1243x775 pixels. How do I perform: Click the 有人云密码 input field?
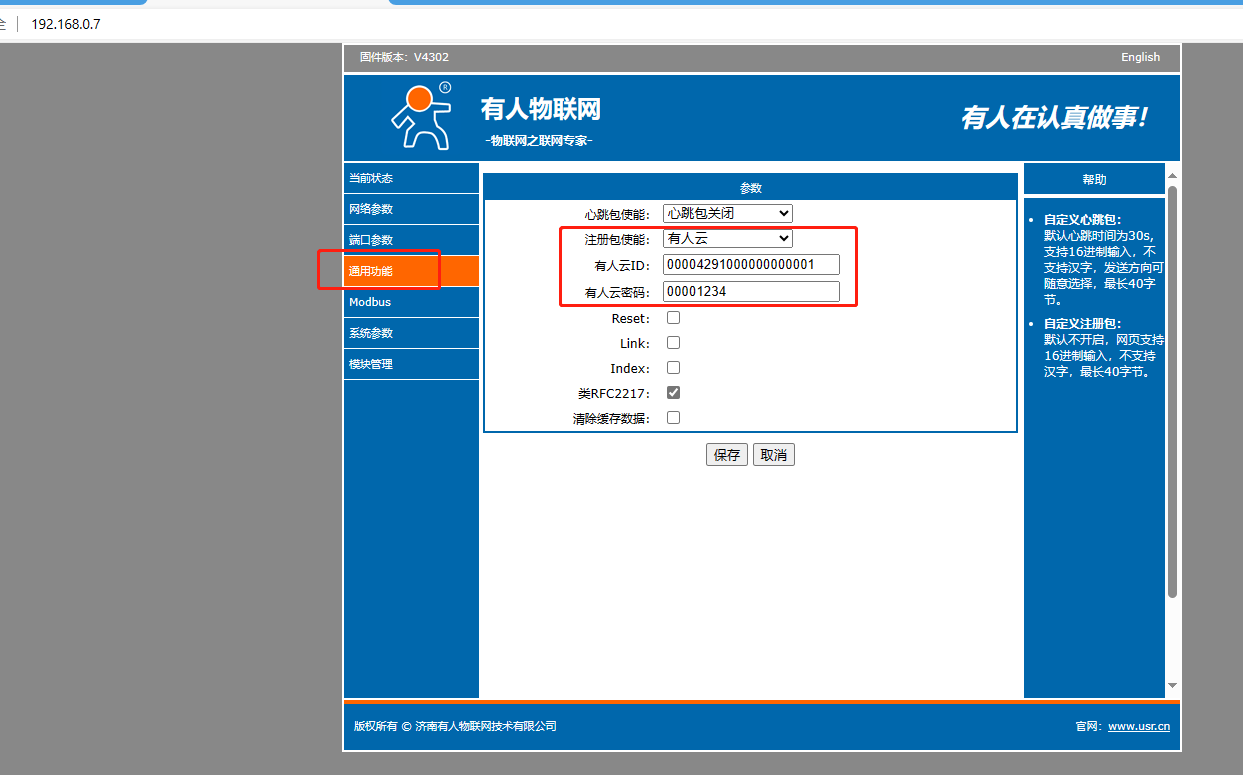[x=751, y=292]
